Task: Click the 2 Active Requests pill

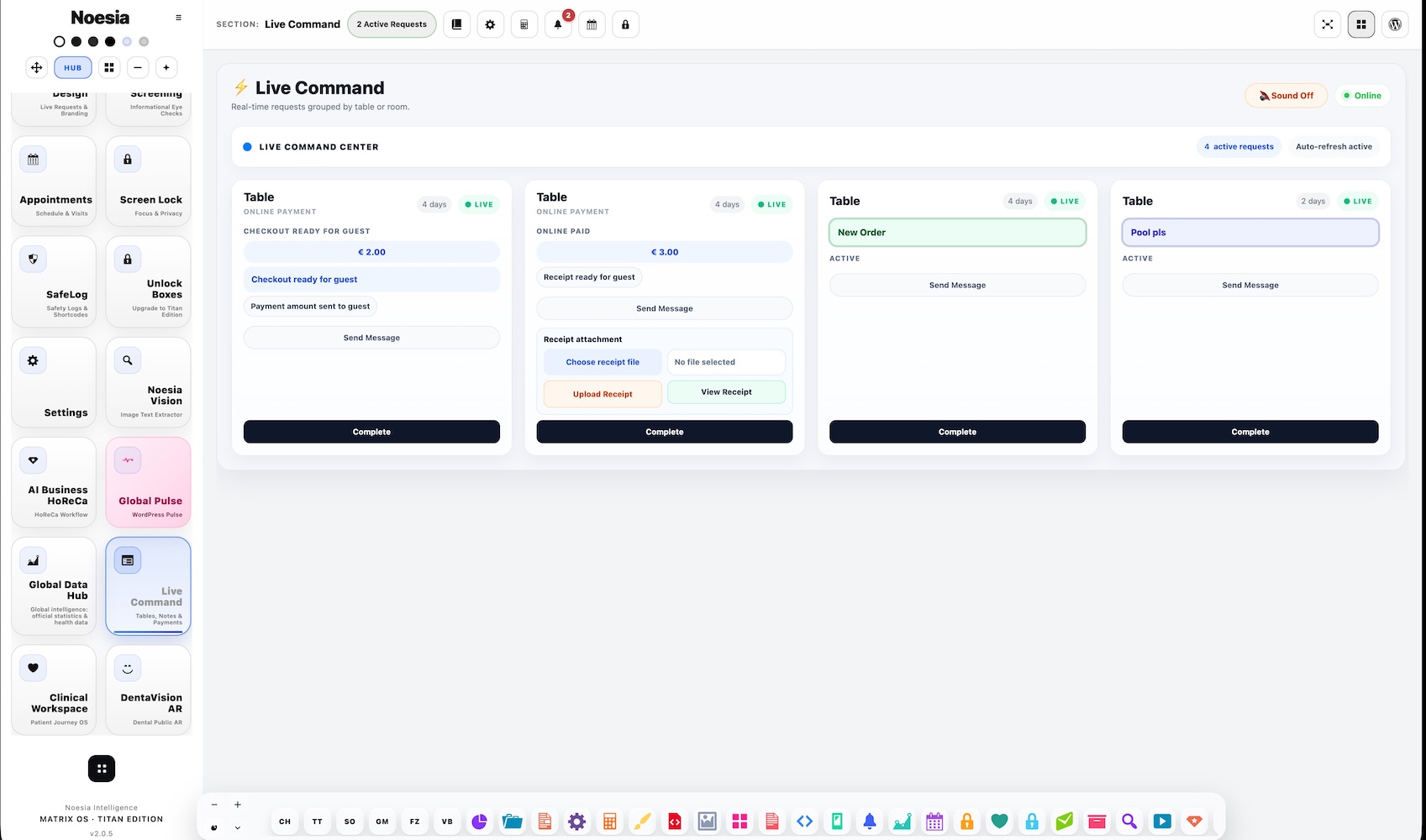Action: (392, 24)
